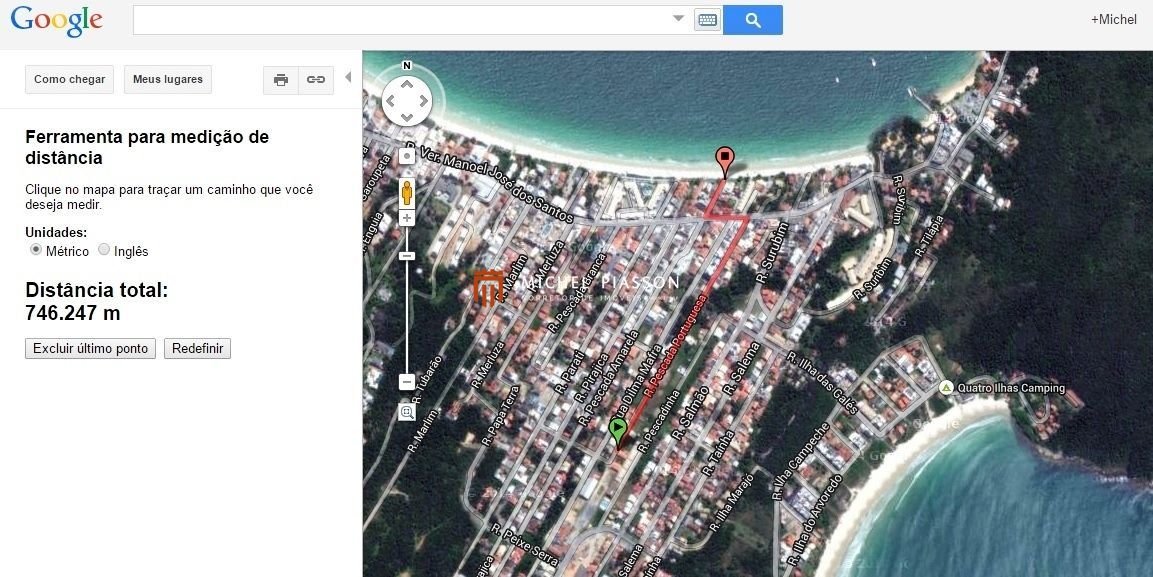Click the zoom-to-area magnifier icon on the map
Image resolution: width=1153 pixels, height=577 pixels.
(x=407, y=412)
